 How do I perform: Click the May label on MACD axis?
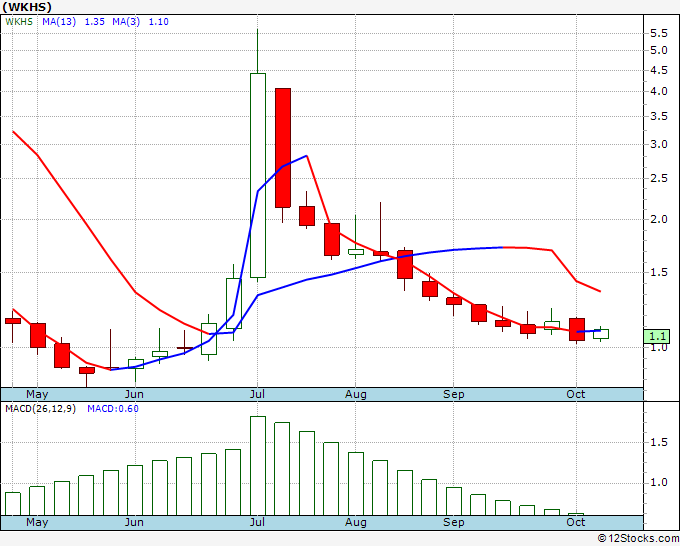tap(37, 522)
